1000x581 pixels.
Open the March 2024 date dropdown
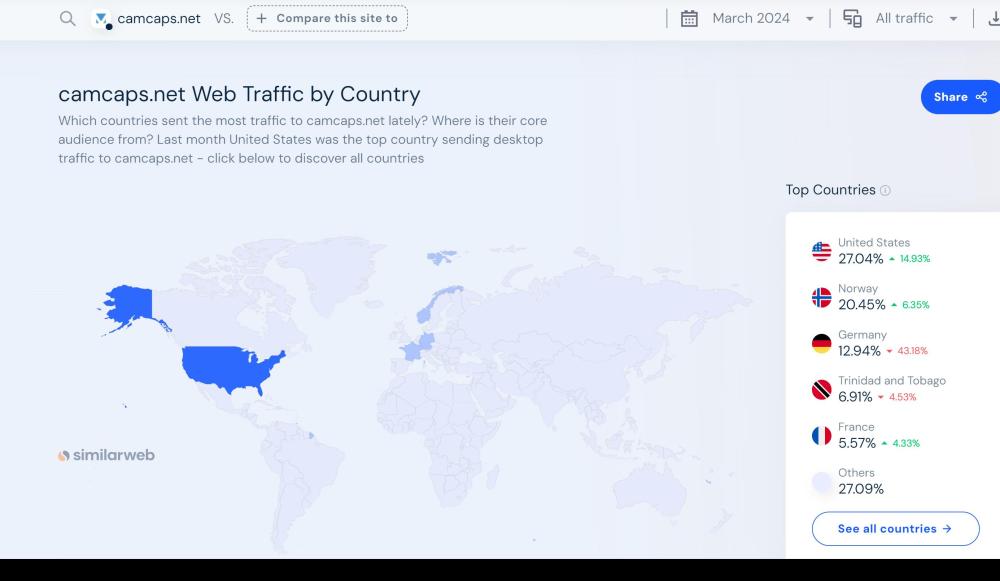762,18
